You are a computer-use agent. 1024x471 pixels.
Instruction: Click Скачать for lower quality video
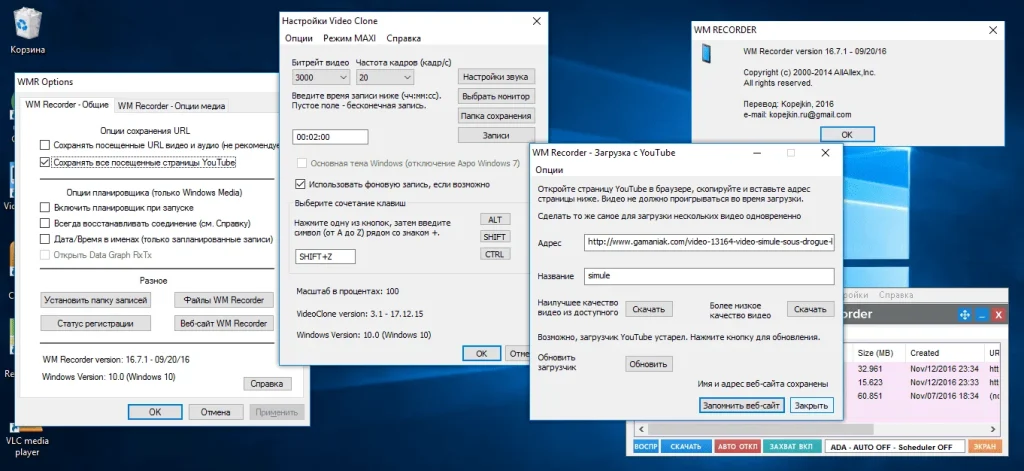[810, 309]
